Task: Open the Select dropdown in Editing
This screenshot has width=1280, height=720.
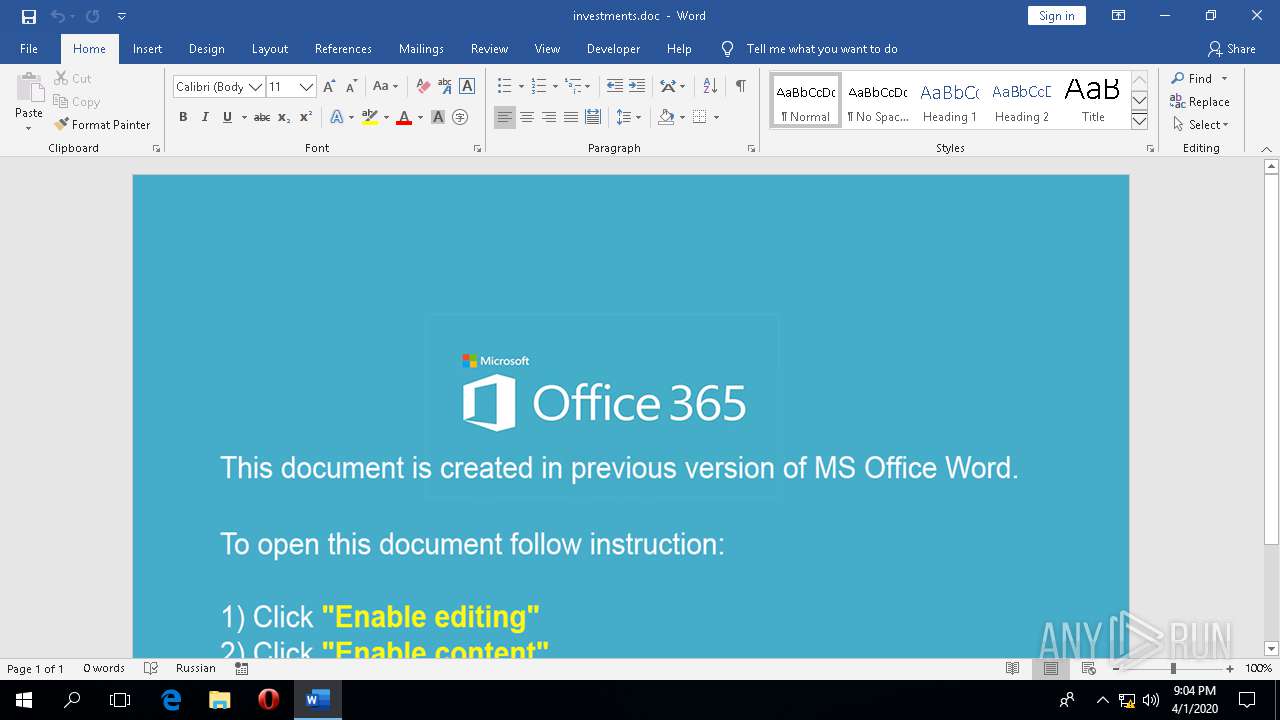Action: 1201,125
